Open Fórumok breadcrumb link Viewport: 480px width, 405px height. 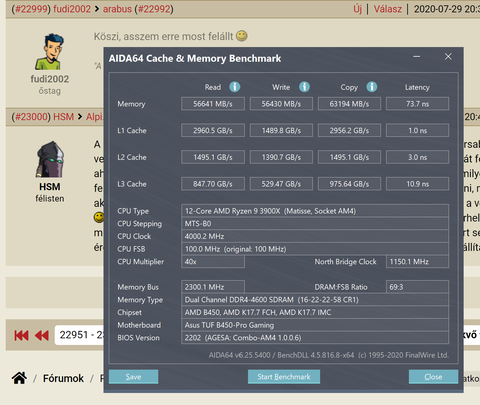(x=63, y=378)
